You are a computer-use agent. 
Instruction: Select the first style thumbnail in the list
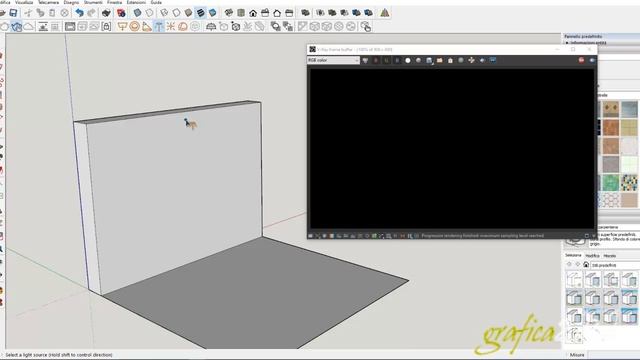pos(574,280)
